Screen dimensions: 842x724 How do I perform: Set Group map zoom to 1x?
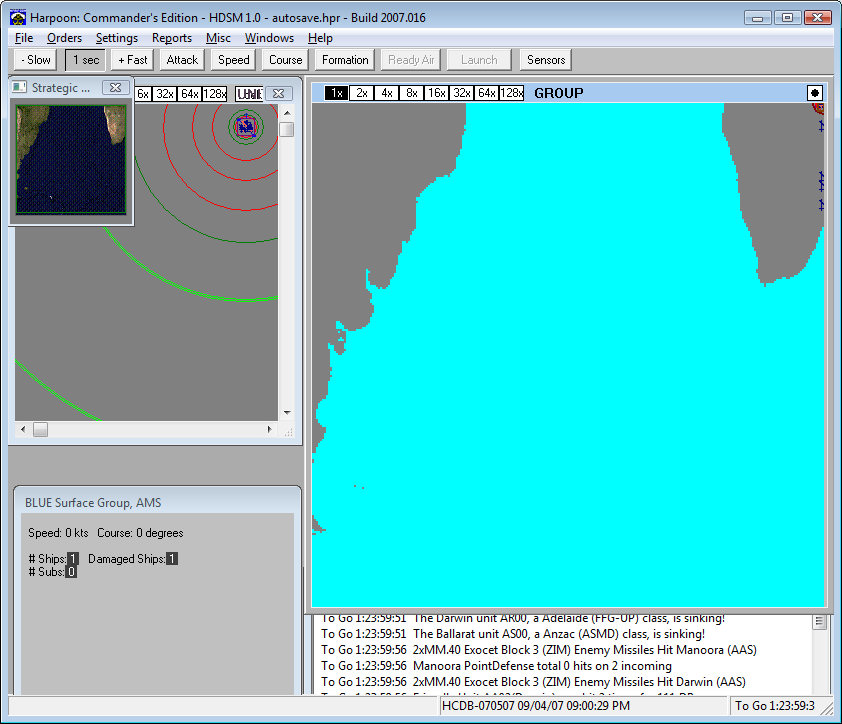tap(337, 93)
